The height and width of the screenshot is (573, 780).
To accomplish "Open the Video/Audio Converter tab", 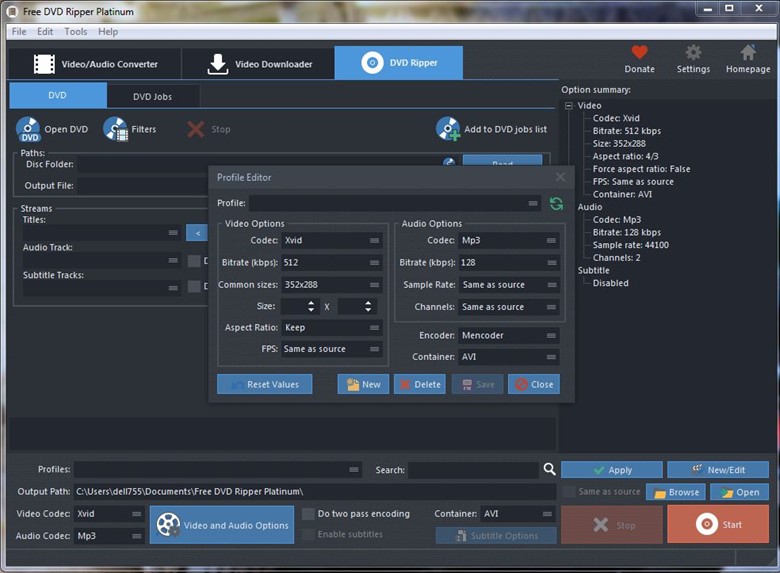I will pos(95,64).
